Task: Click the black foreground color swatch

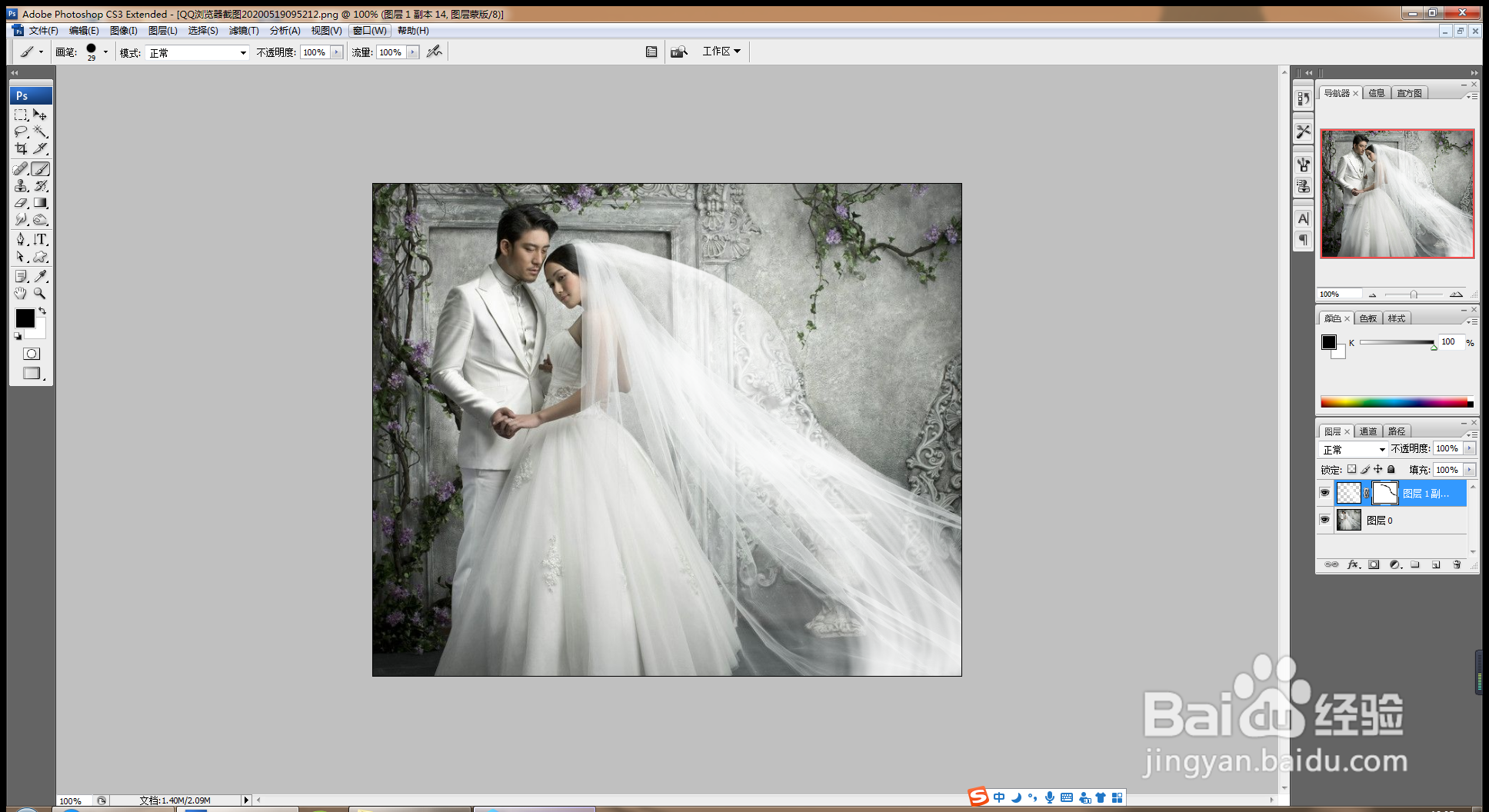Action: tap(25, 318)
